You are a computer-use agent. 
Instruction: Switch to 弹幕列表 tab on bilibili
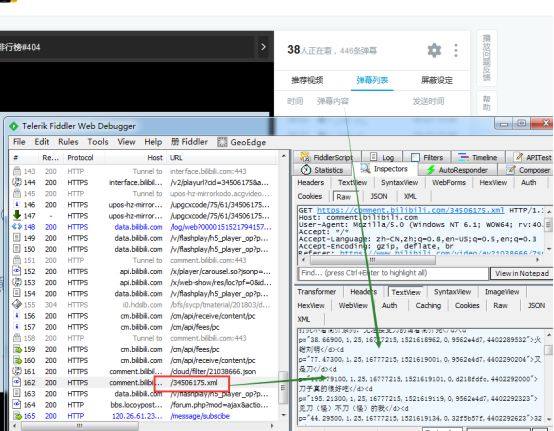coord(372,80)
